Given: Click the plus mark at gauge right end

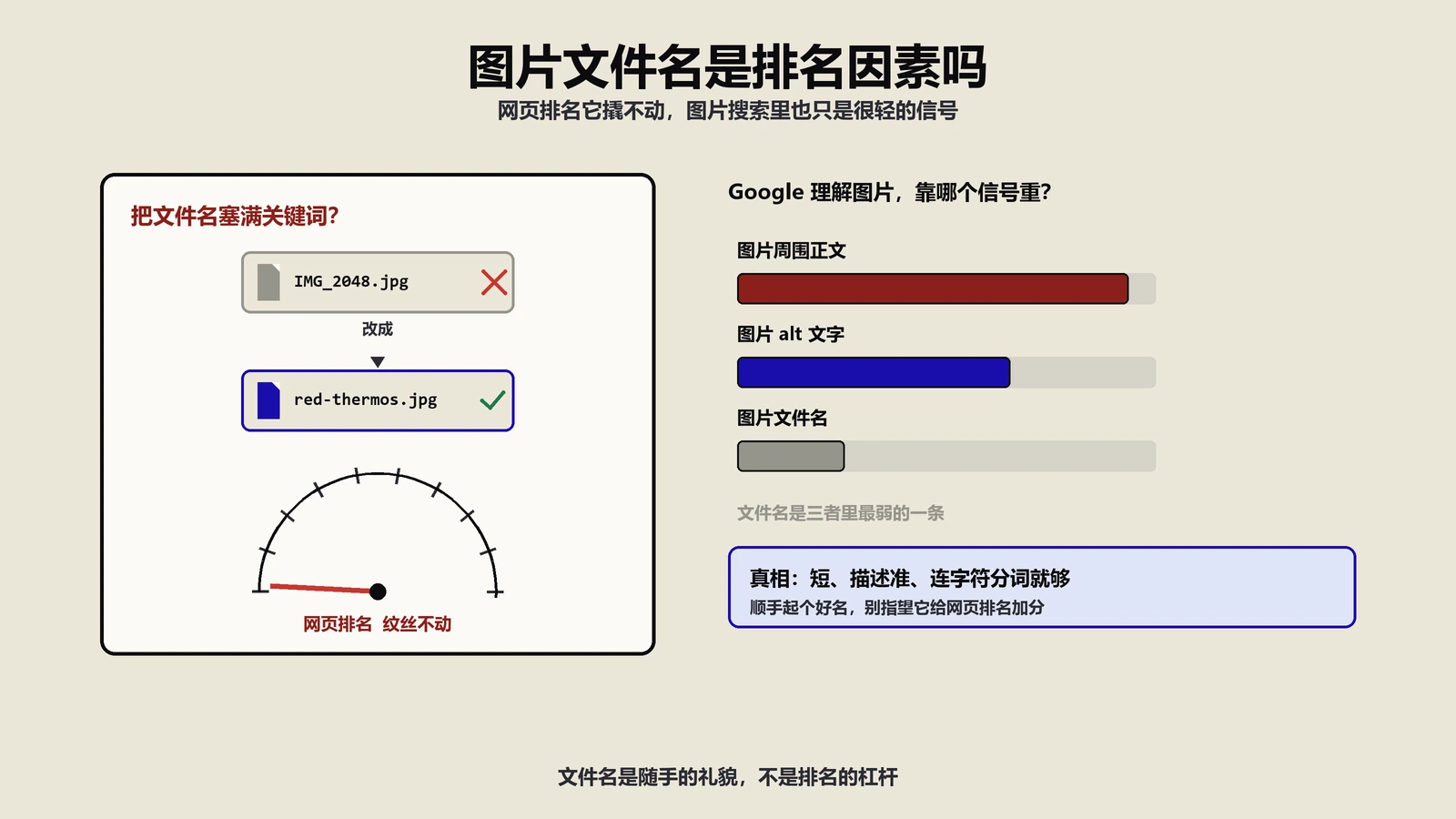Looking at the screenshot, I should (495, 592).
